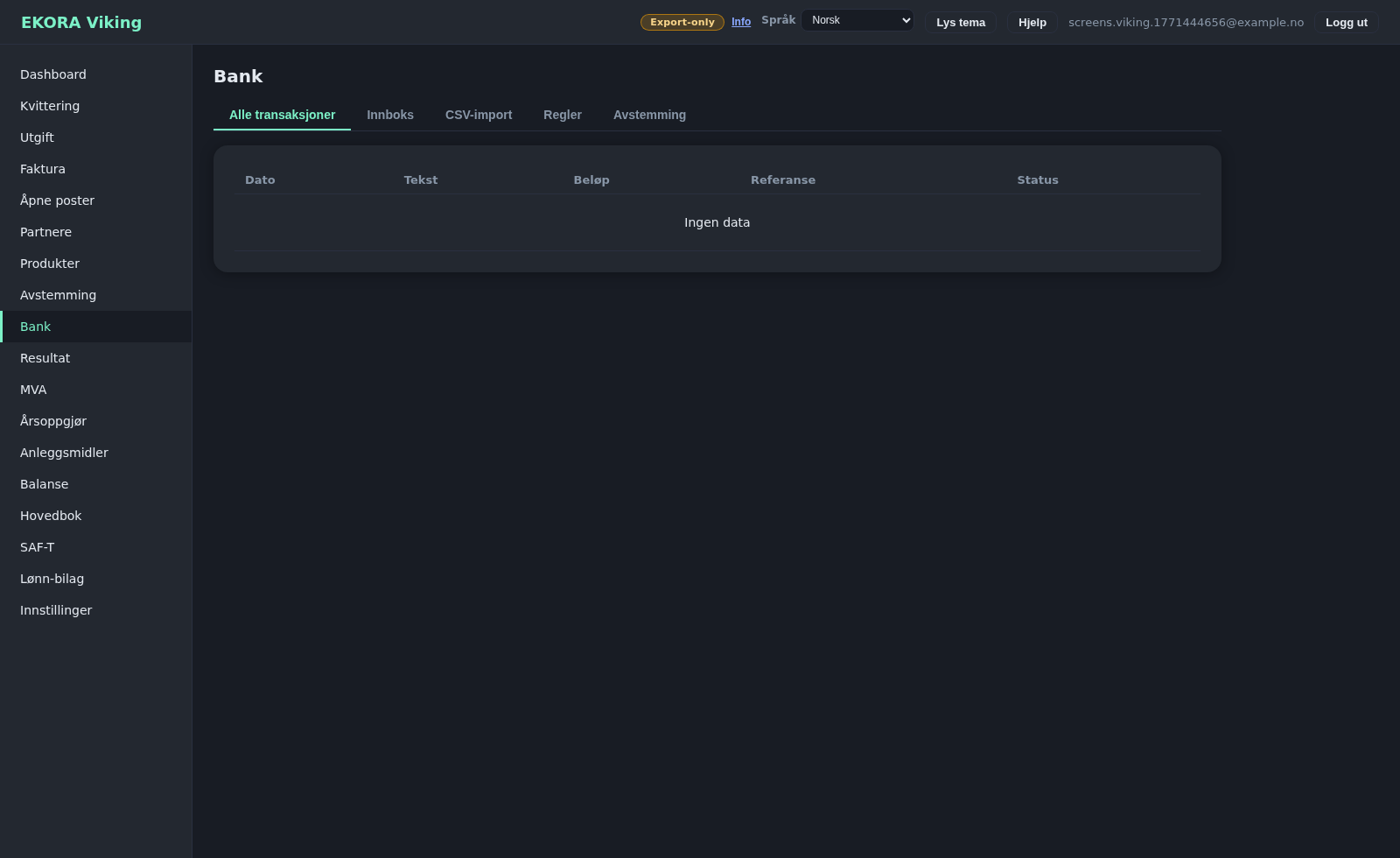Image resolution: width=1400 pixels, height=858 pixels.
Task: Select the Regler tab
Action: 562,115
